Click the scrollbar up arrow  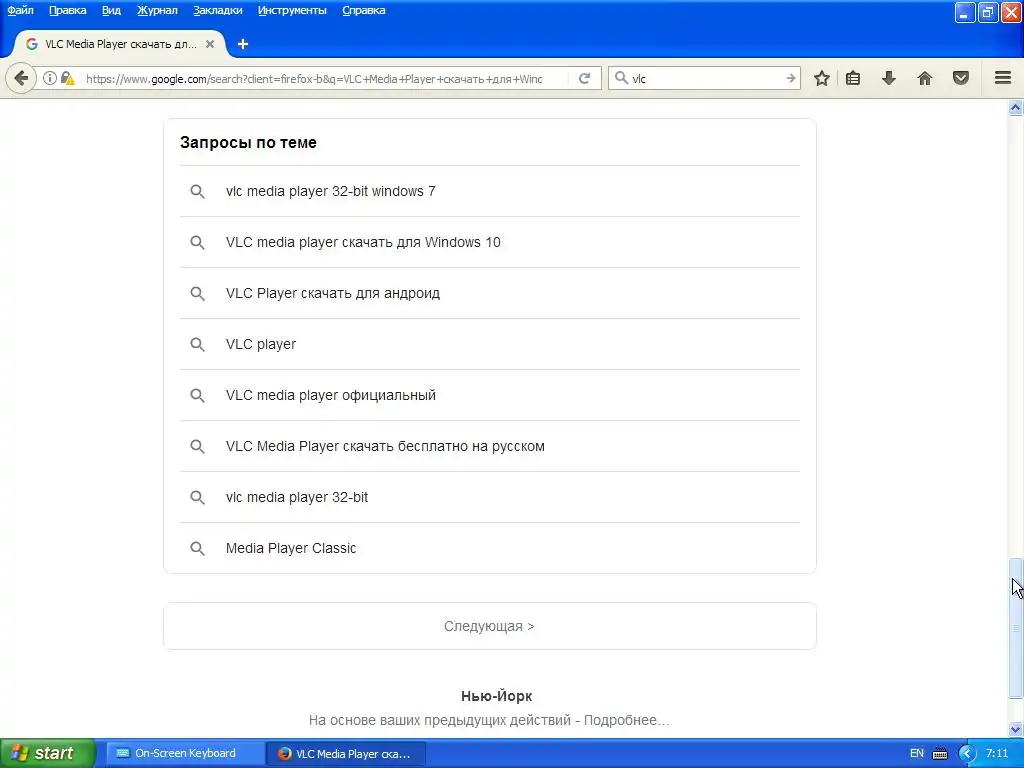1016,107
